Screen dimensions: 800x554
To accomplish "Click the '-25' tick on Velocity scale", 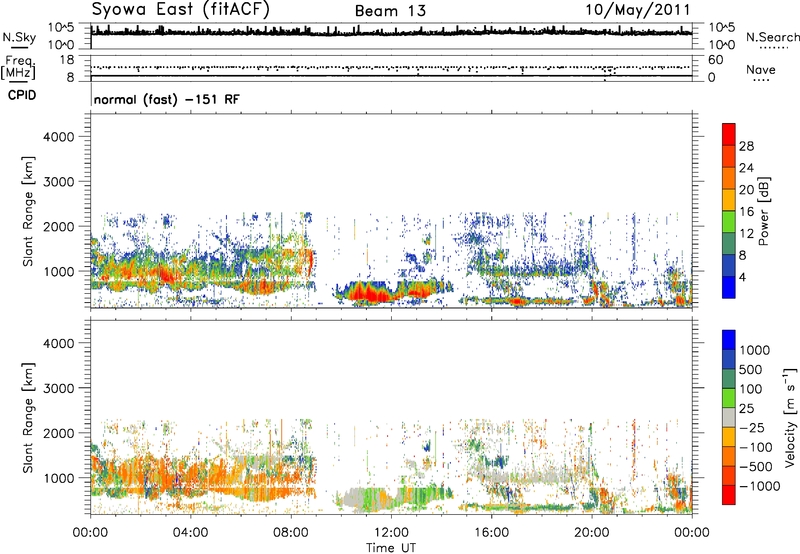I will pos(752,428).
